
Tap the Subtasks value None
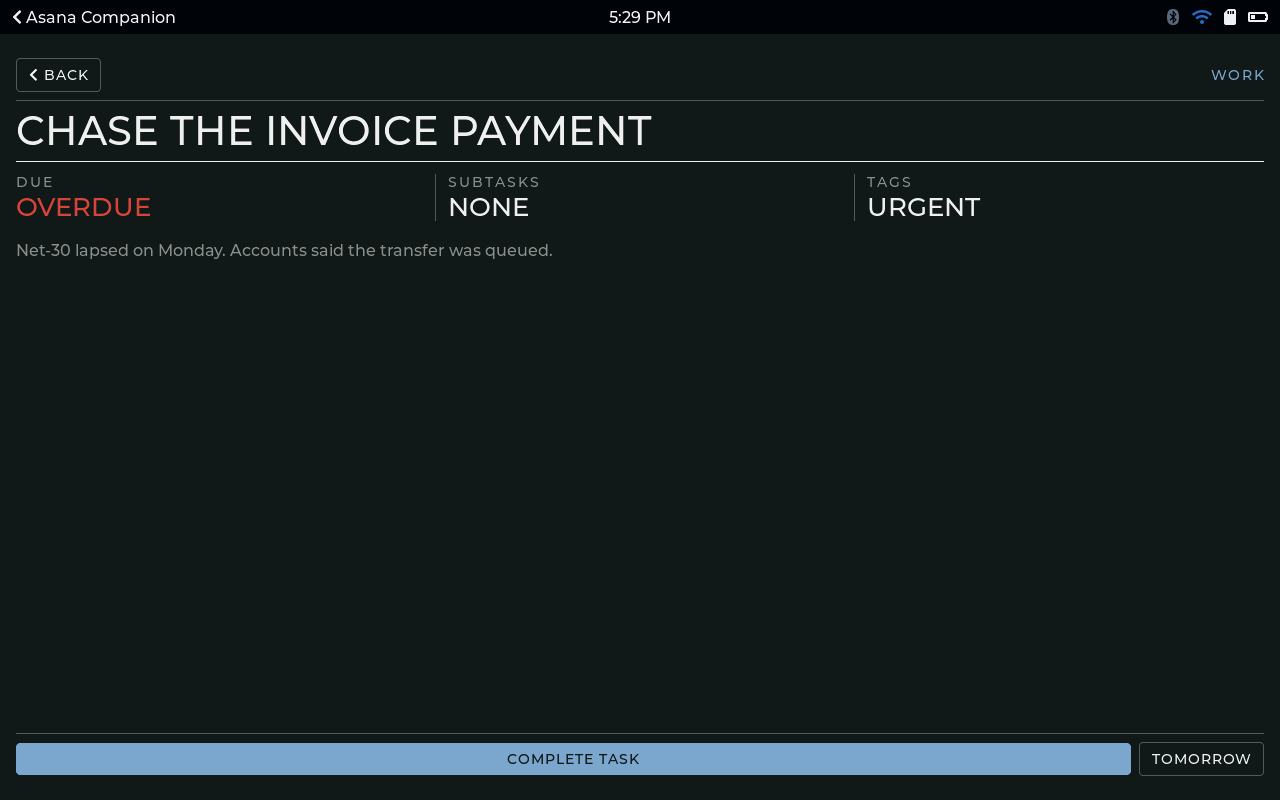[488, 207]
